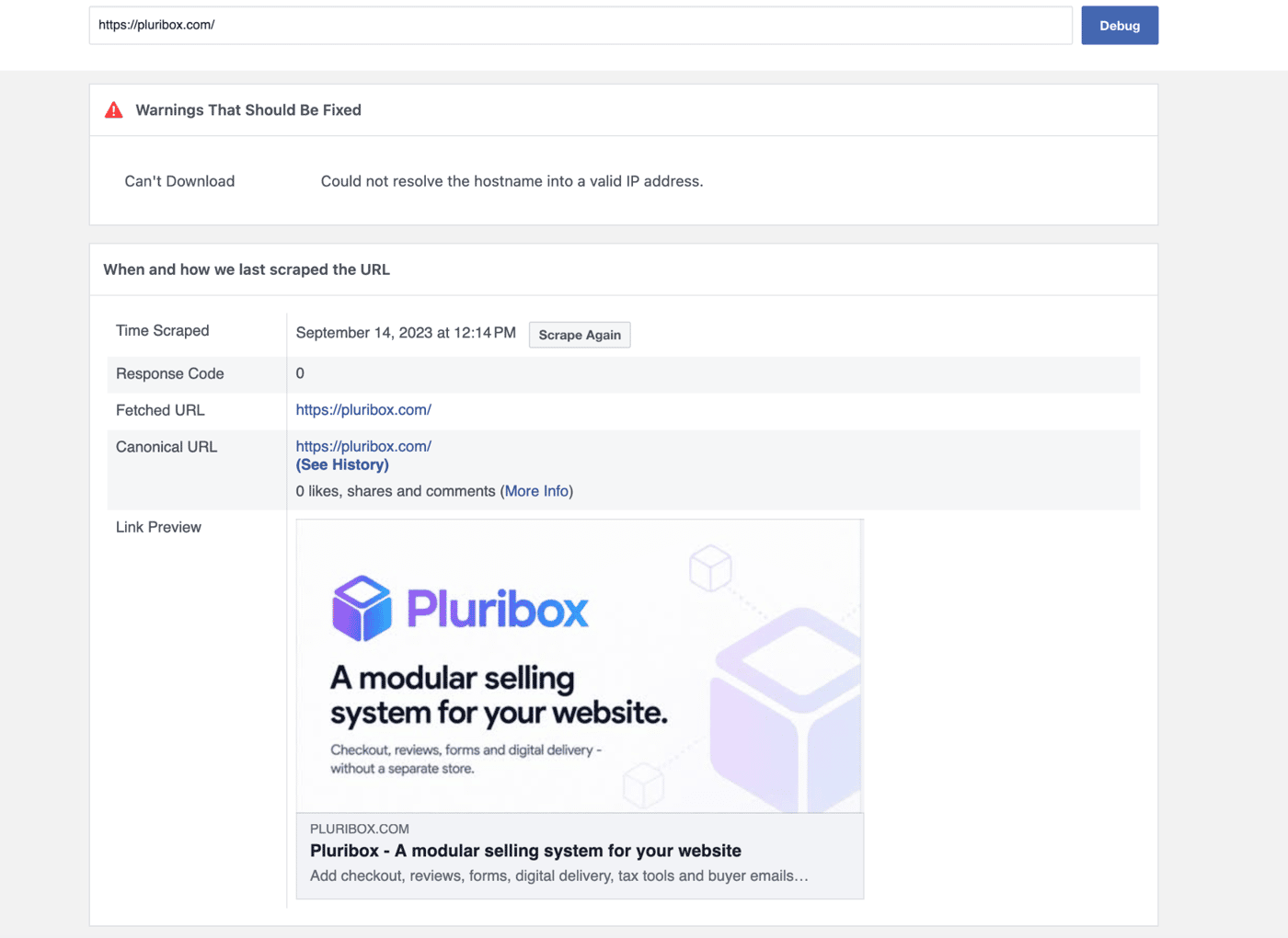Screen dimensions: 1288x938
Task: Click the Response Code label
Action: [170, 373]
